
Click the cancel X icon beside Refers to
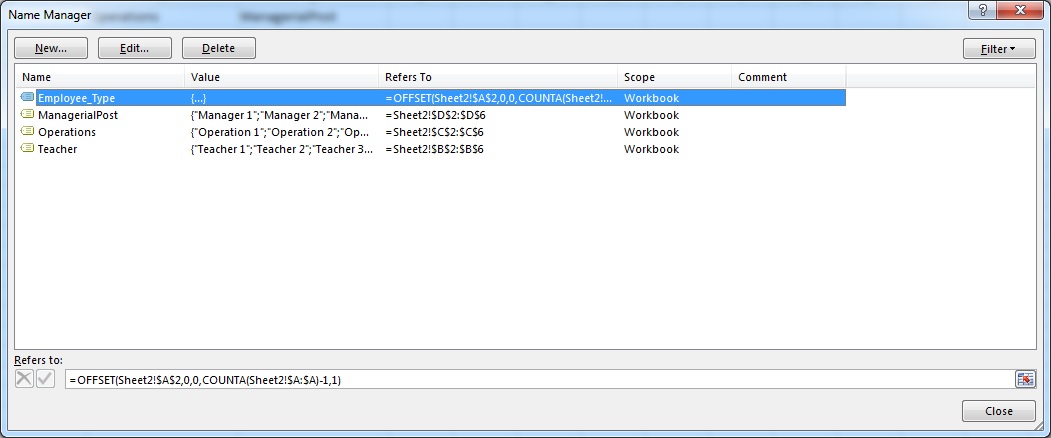[25, 379]
